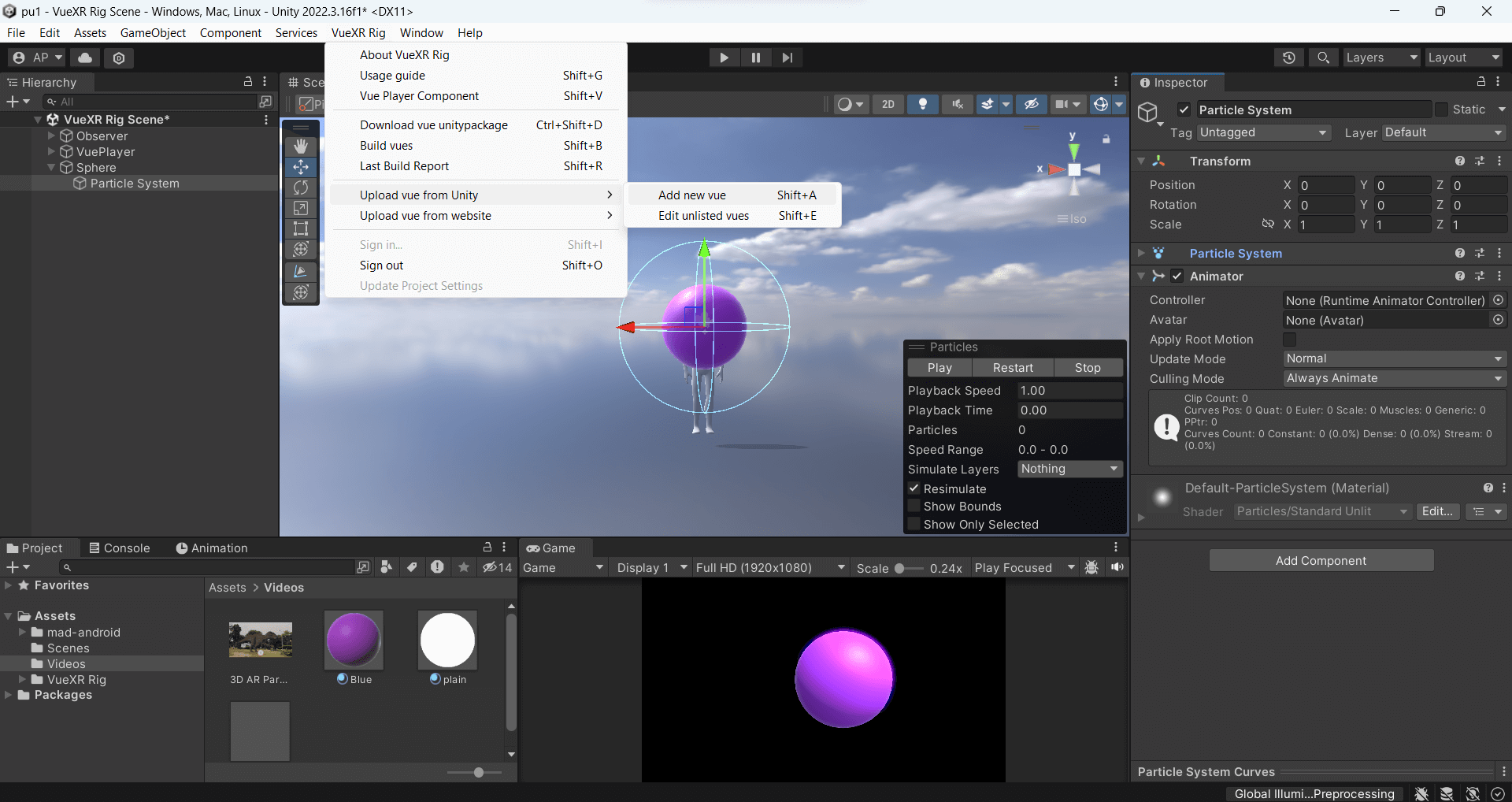Screen dimensions: 1512x802
Task: Click Search by Label icon in Project
Action: point(412,567)
